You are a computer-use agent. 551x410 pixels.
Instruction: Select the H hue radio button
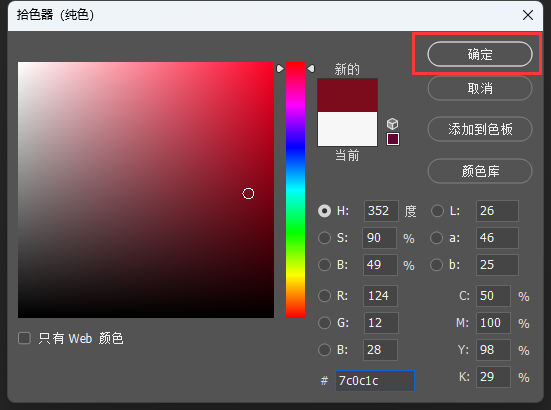(x=324, y=211)
